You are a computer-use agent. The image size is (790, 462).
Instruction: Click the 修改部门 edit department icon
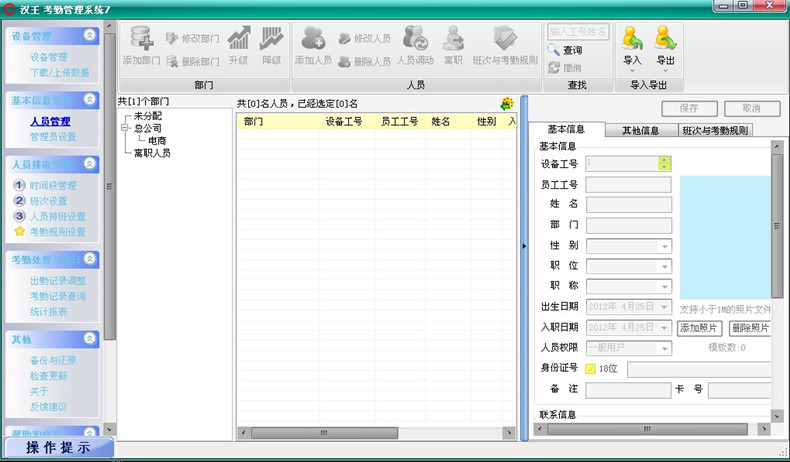(x=172, y=38)
